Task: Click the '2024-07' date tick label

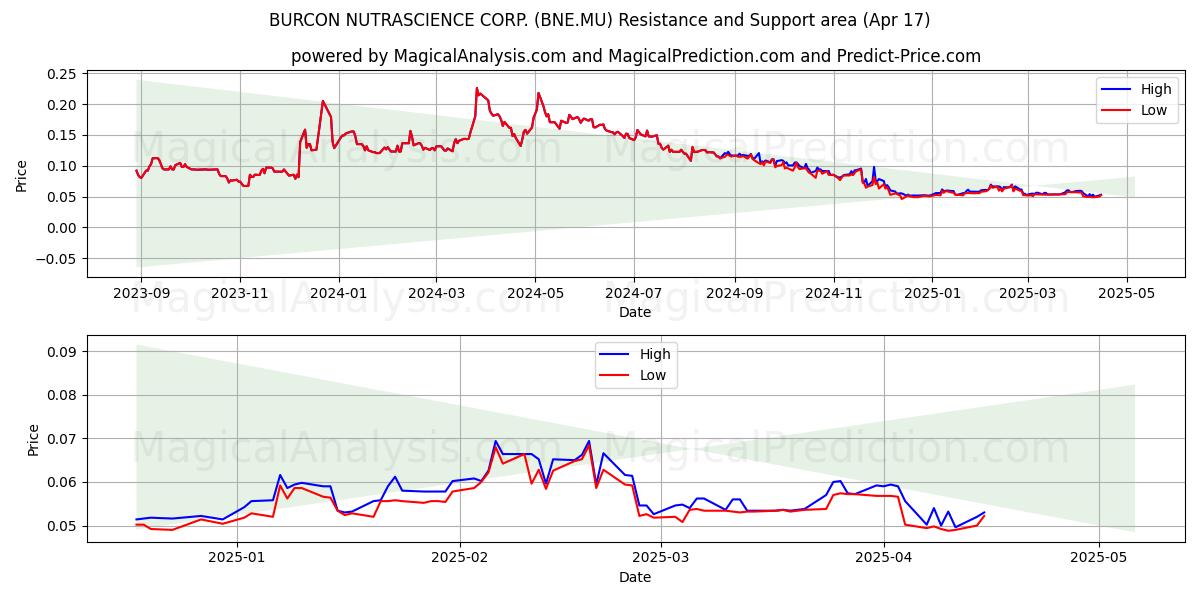Action: click(634, 294)
